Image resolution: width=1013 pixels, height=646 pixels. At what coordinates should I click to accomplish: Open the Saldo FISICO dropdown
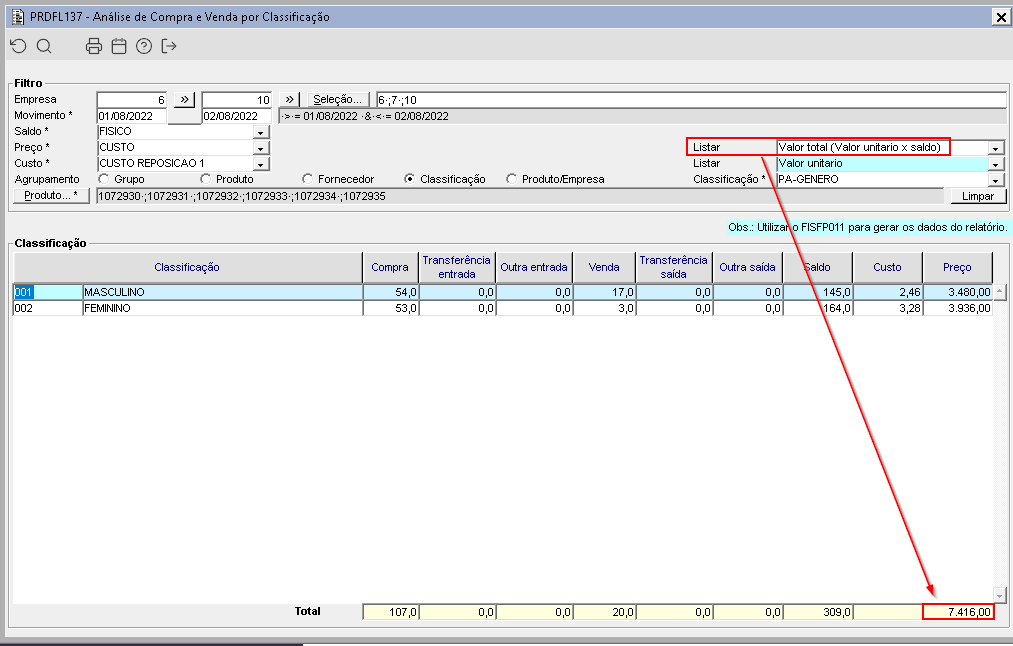click(x=260, y=132)
